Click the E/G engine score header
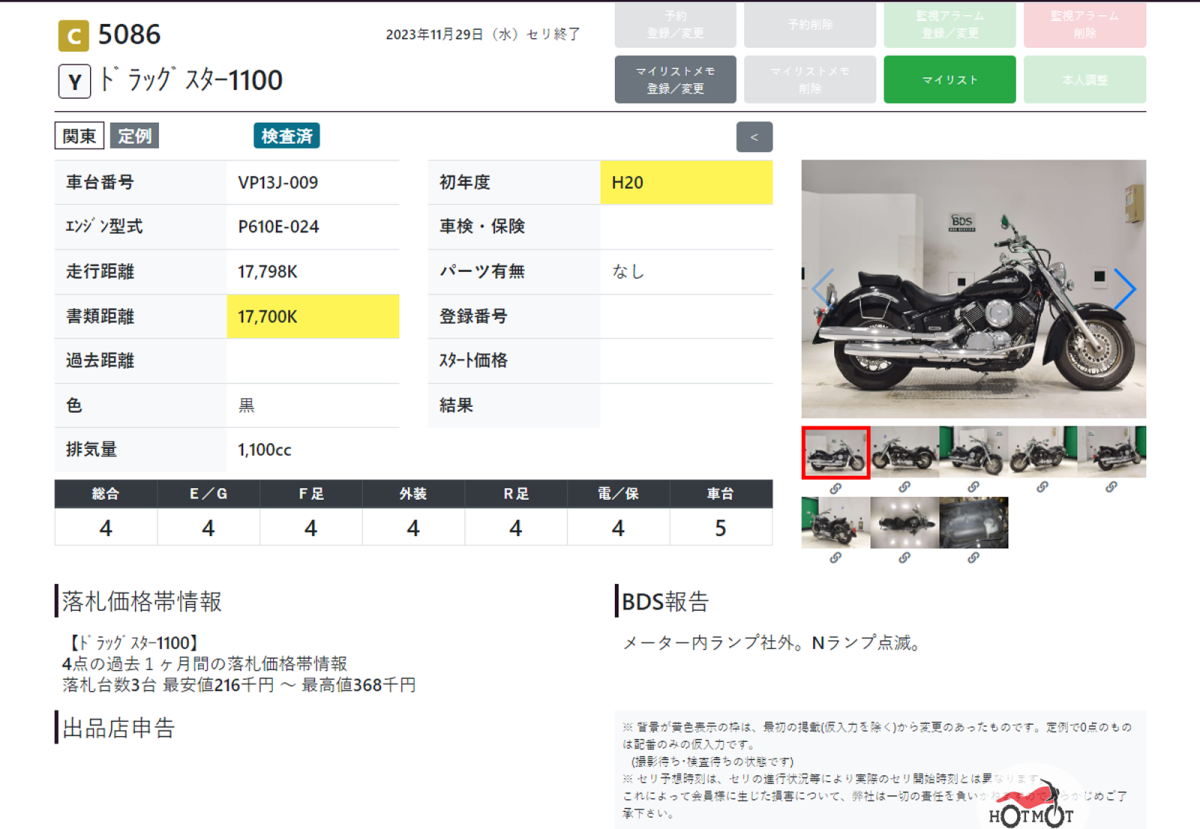Screen dimensions: 1200x829 pos(208,494)
